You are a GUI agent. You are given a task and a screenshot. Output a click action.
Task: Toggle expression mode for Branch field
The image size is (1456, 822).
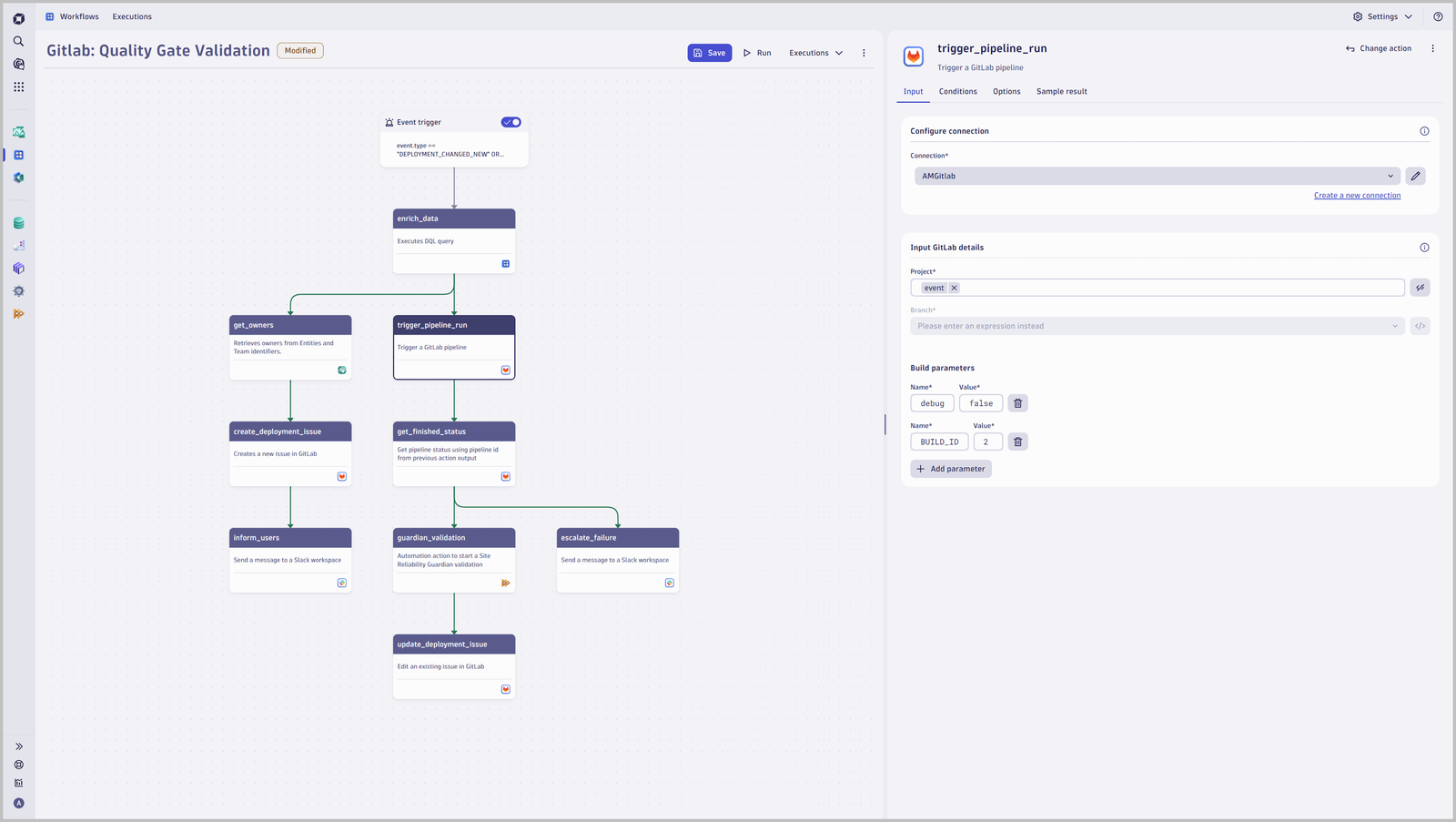click(x=1420, y=326)
